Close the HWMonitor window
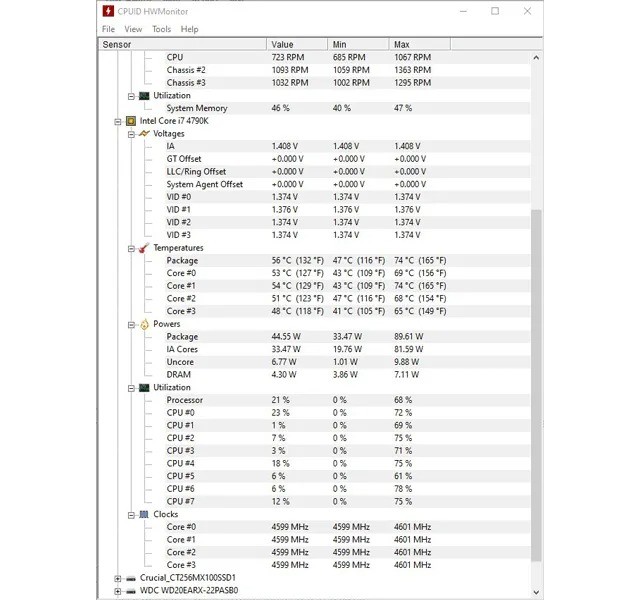 click(x=527, y=11)
